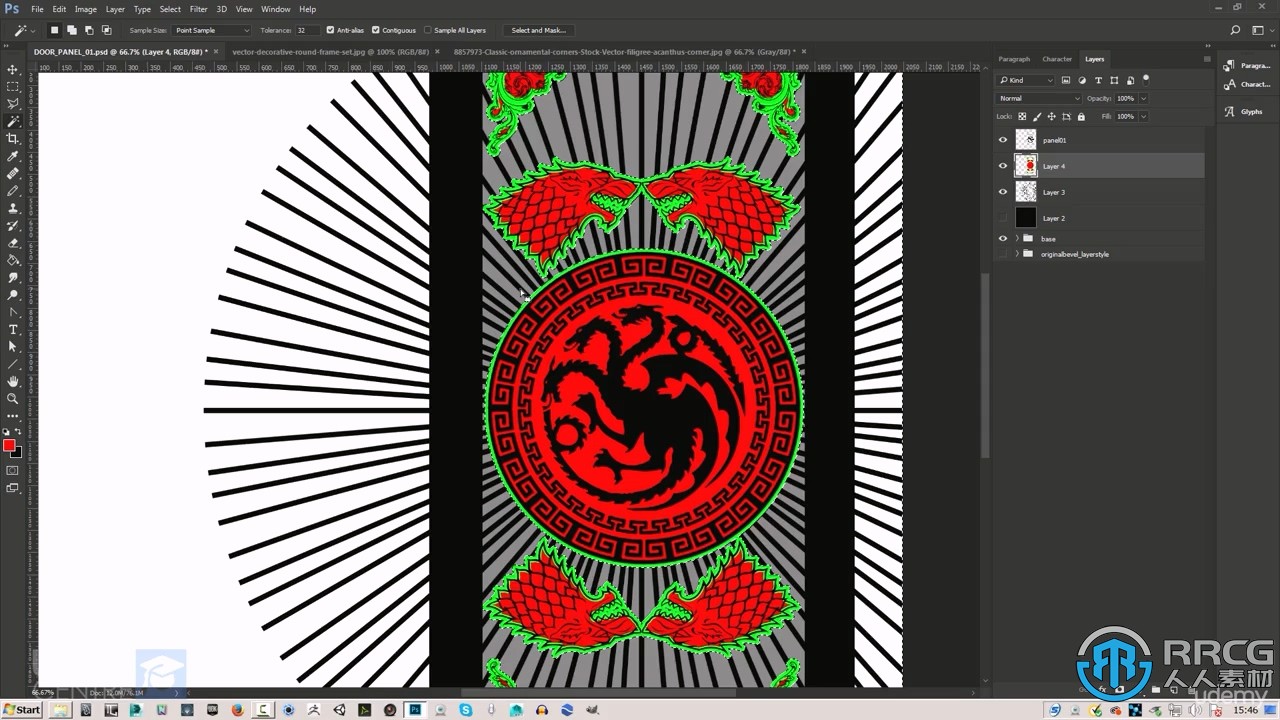Enable Sample All Layers checkbox

tap(428, 30)
